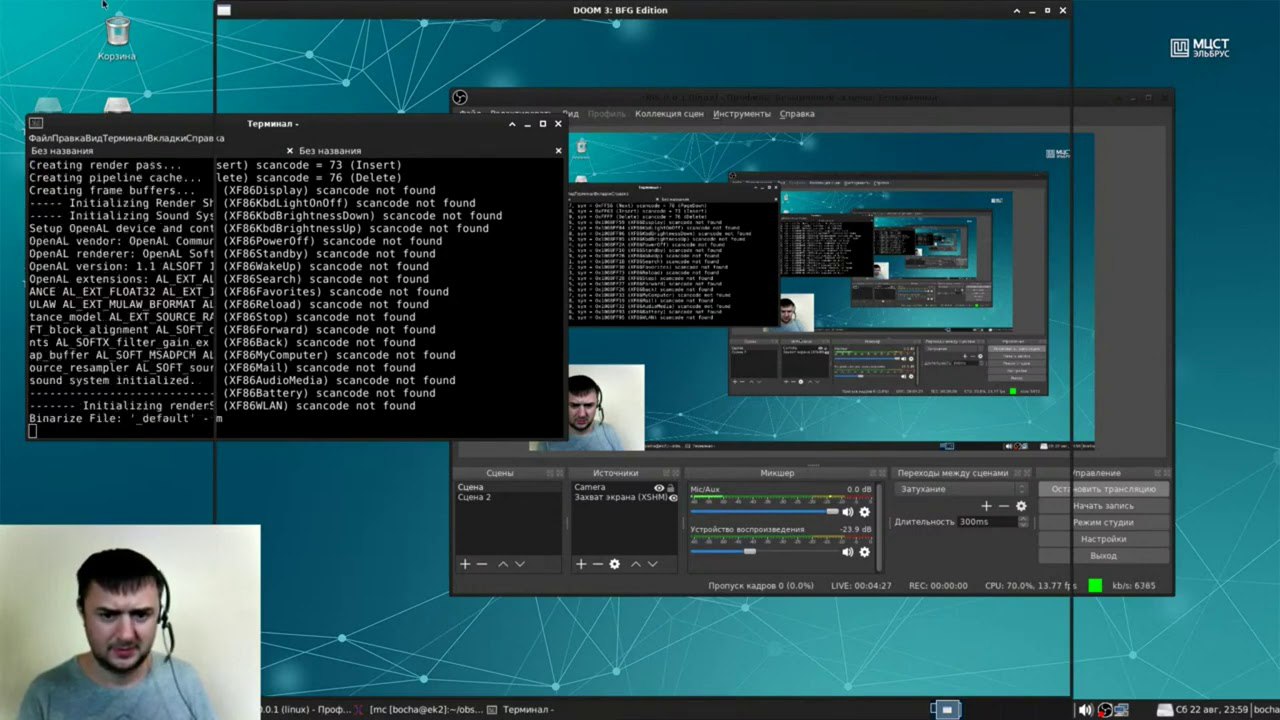Add a new source in Источники panel
This screenshot has width=1280, height=720.
[x=581, y=564]
